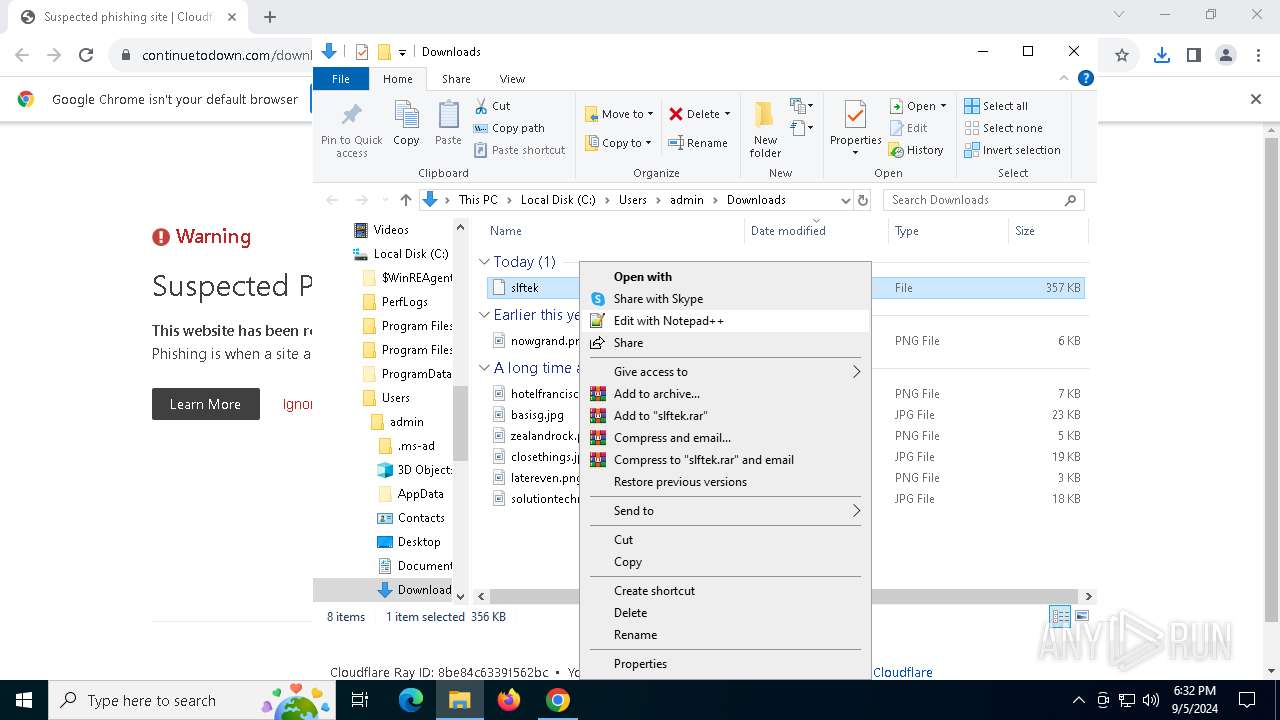
Task: Choose Share with Skype
Action: 725,299
